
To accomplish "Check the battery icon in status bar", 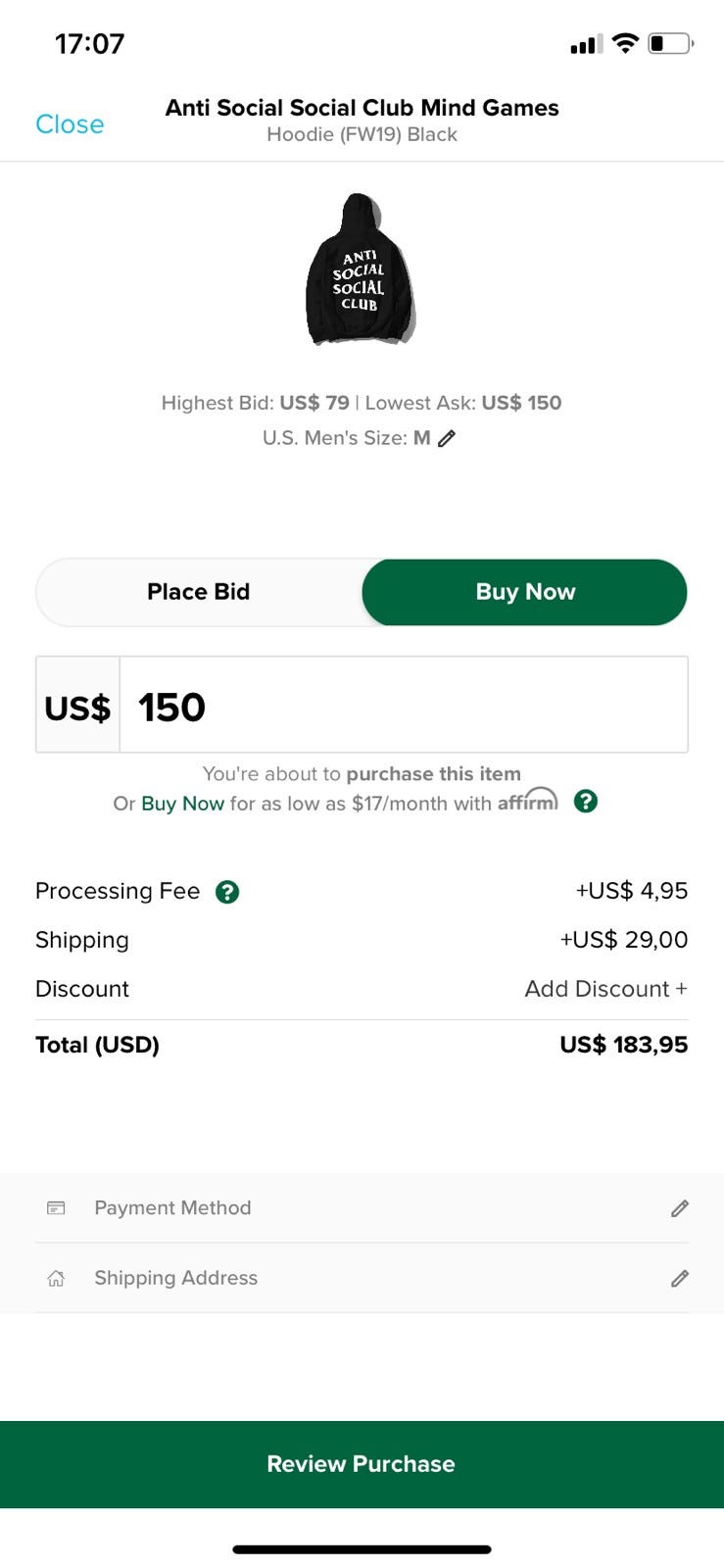I will point(670,43).
